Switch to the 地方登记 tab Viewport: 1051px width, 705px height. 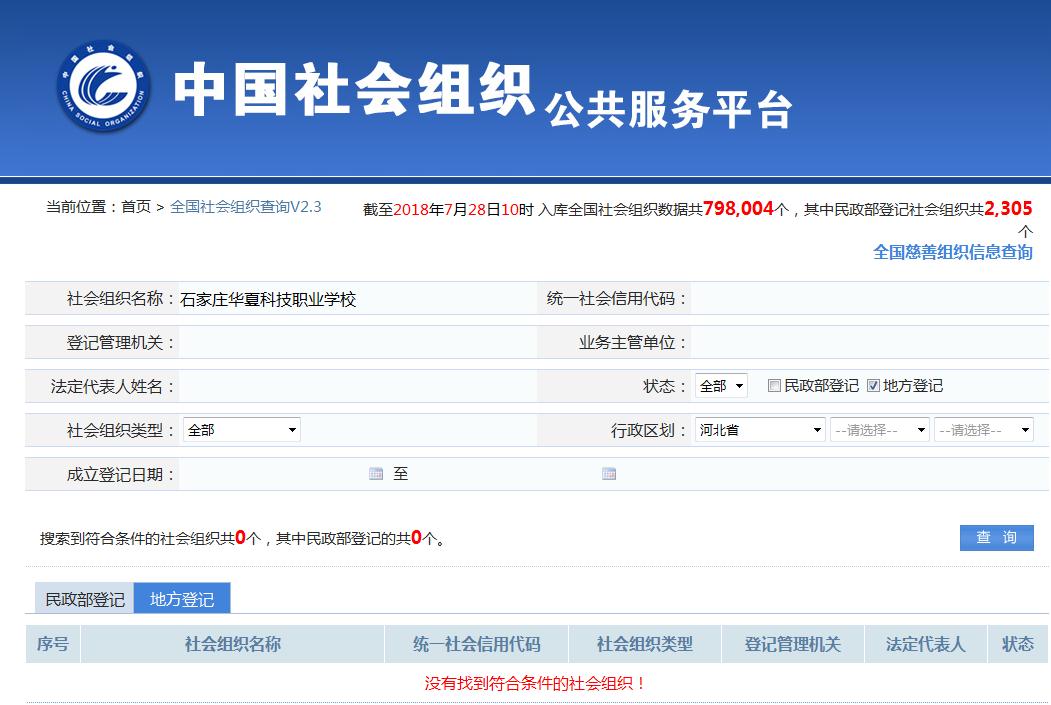pyautogui.click(x=182, y=598)
